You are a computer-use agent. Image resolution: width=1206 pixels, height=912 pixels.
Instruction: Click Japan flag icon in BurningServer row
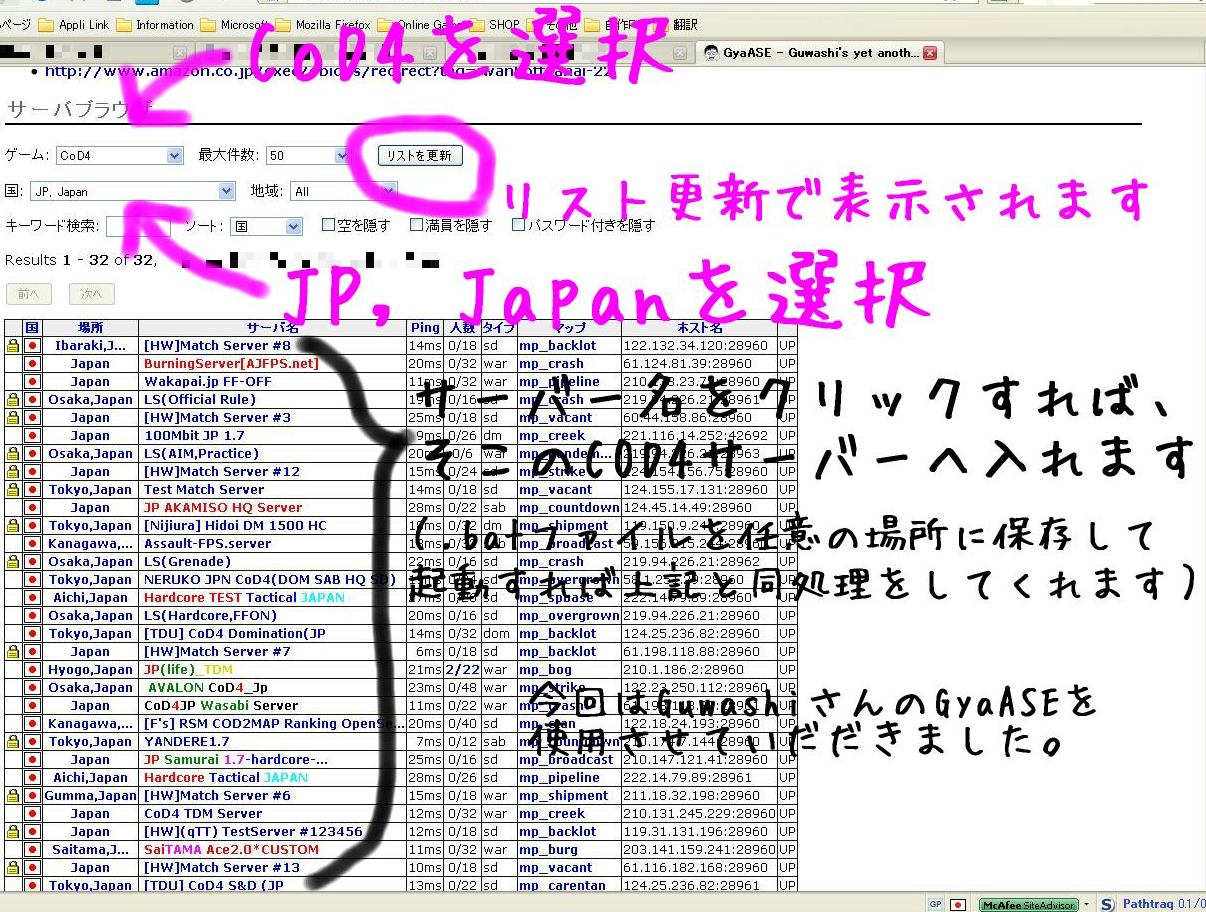(x=32, y=364)
